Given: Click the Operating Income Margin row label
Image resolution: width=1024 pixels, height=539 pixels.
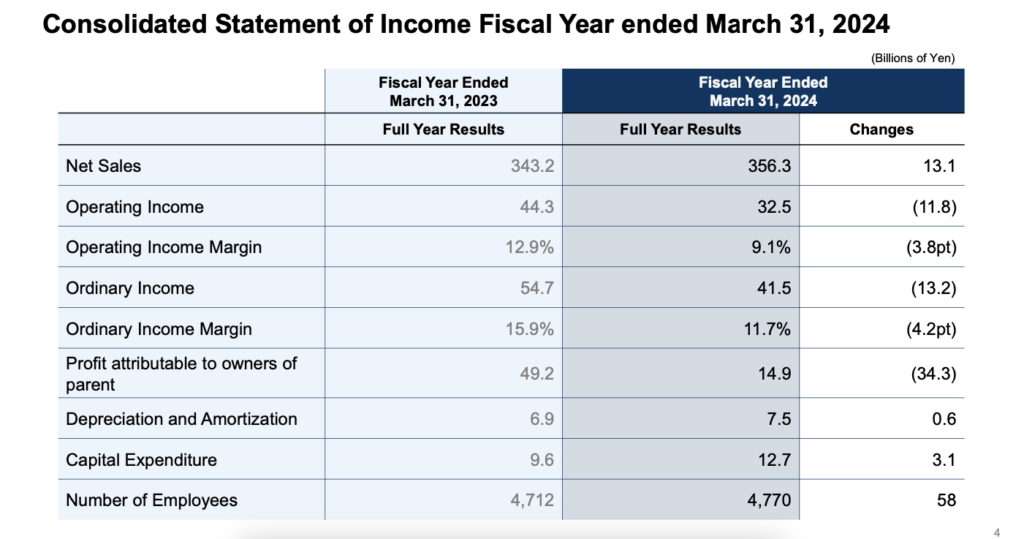Looking at the screenshot, I should point(163,247).
